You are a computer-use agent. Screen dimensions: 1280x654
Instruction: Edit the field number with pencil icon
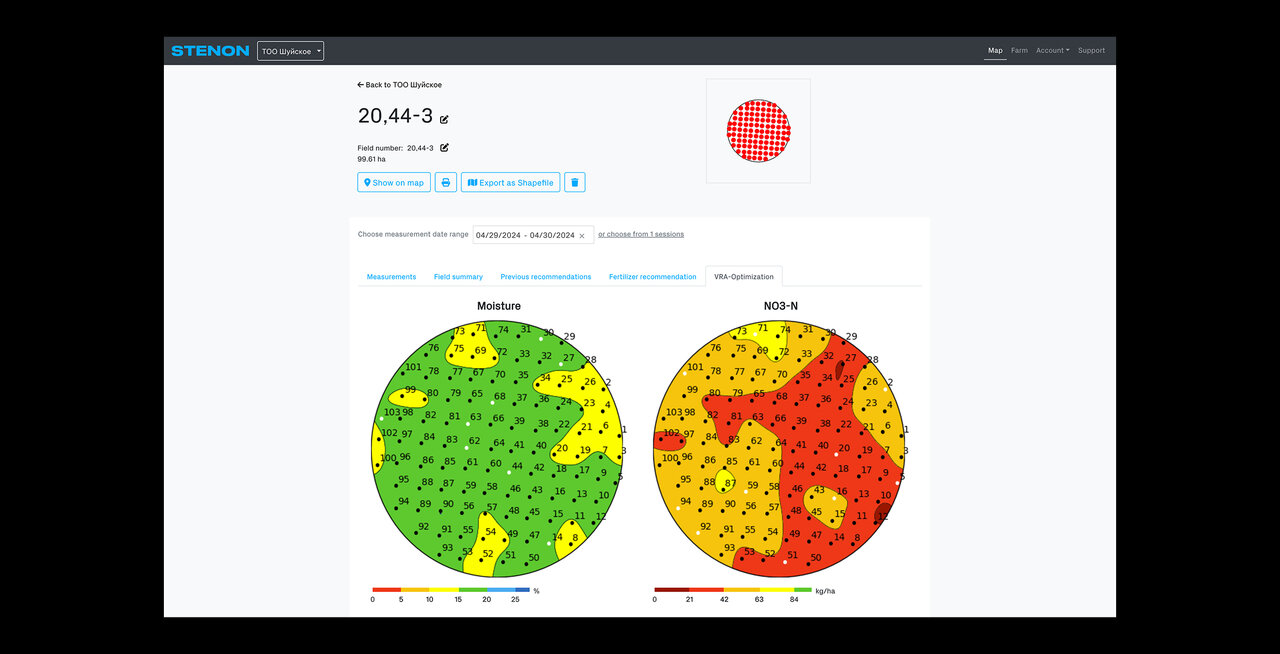click(x=444, y=148)
